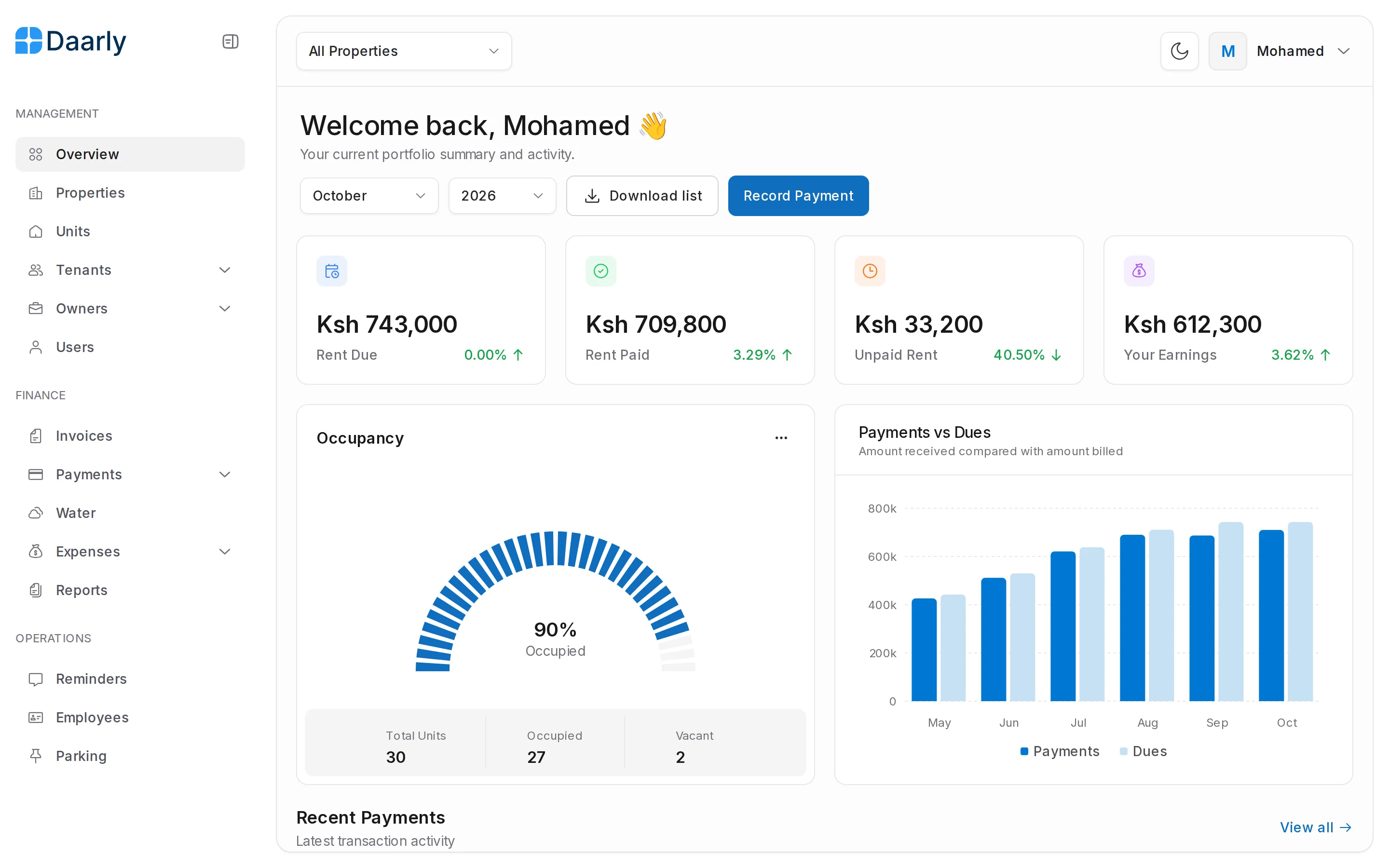The width and height of the screenshot is (1389, 868).
Task: Click the Reminders chat icon in sidebar
Action: [36, 679]
